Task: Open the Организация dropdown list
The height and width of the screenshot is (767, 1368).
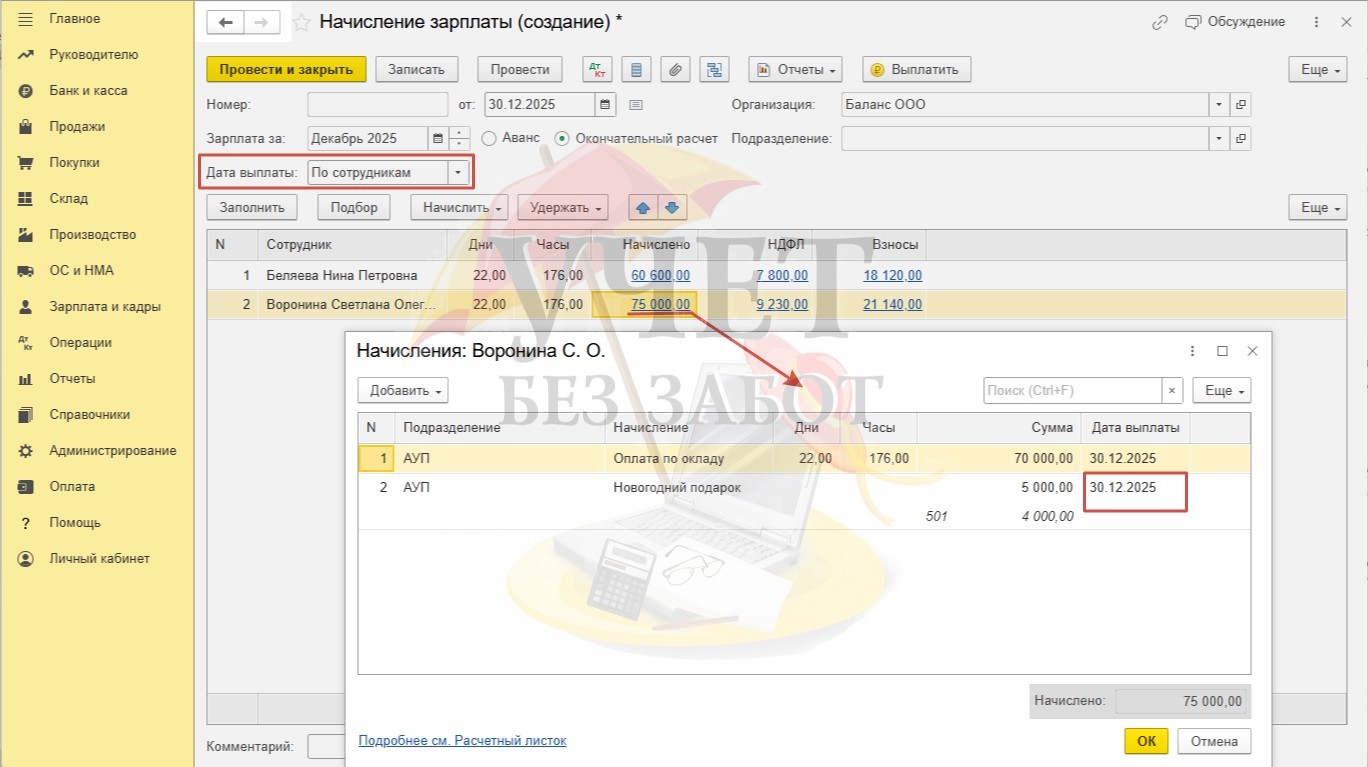Action: (1218, 105)
